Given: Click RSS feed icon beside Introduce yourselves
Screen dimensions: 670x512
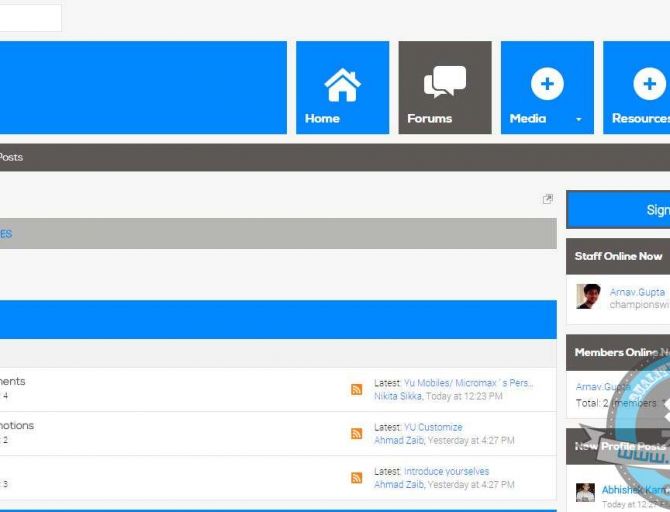Looking at the screenshot, I should [356, 478].
